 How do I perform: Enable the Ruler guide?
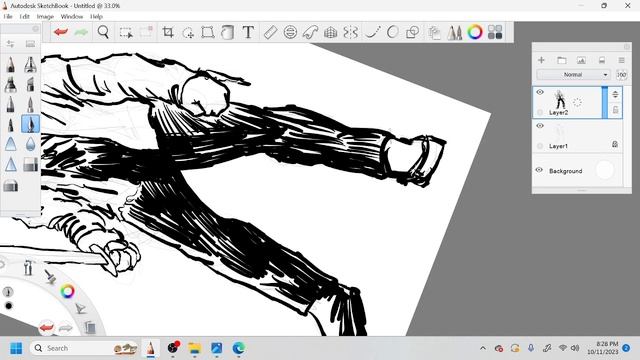[x=270, y=32]
